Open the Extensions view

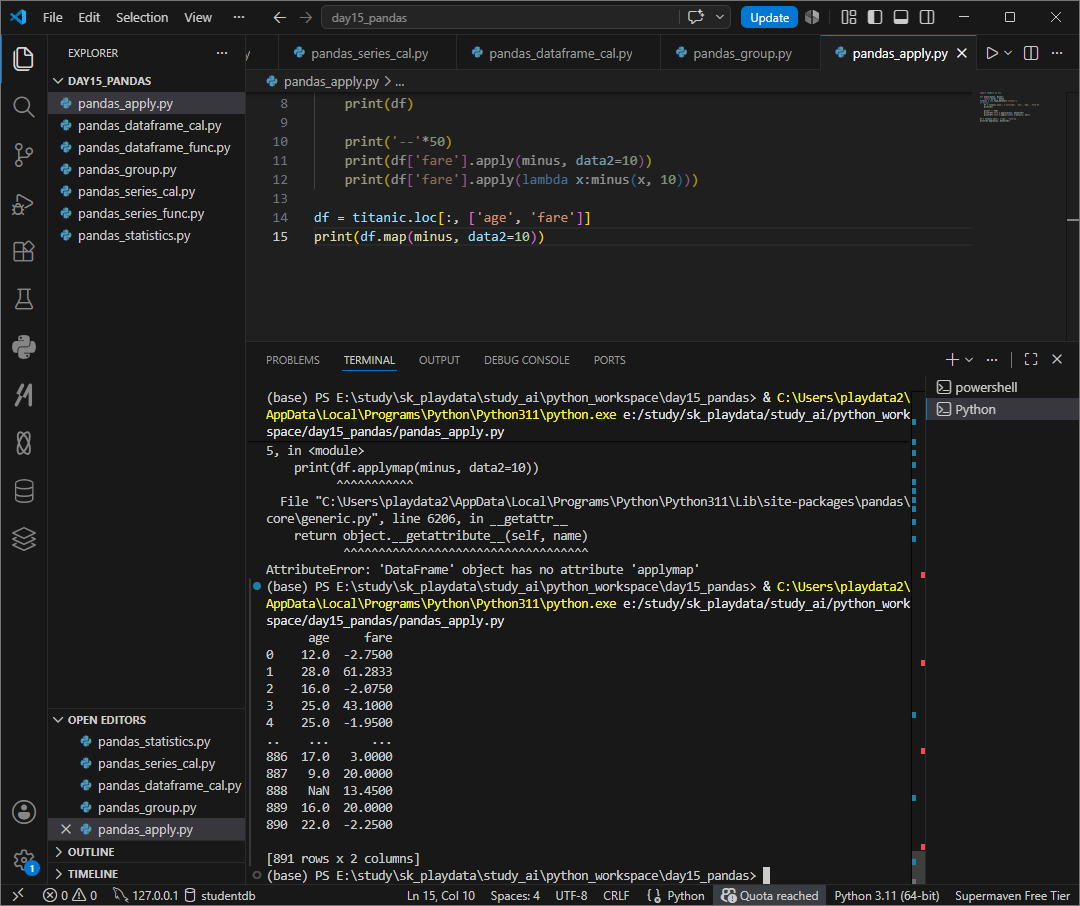click(23, 251)
